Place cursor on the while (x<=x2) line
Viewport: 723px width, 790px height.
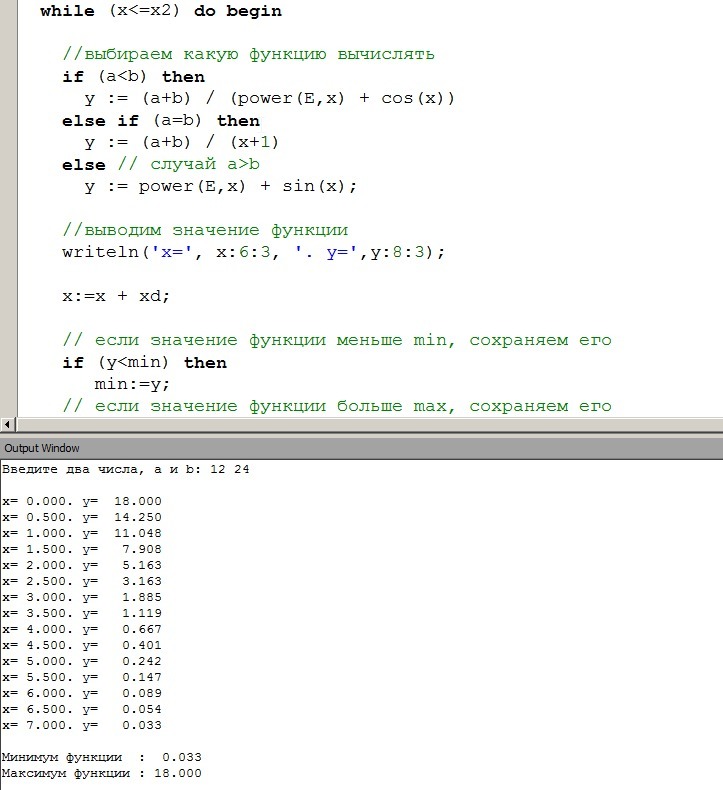[x=160, y=11]
